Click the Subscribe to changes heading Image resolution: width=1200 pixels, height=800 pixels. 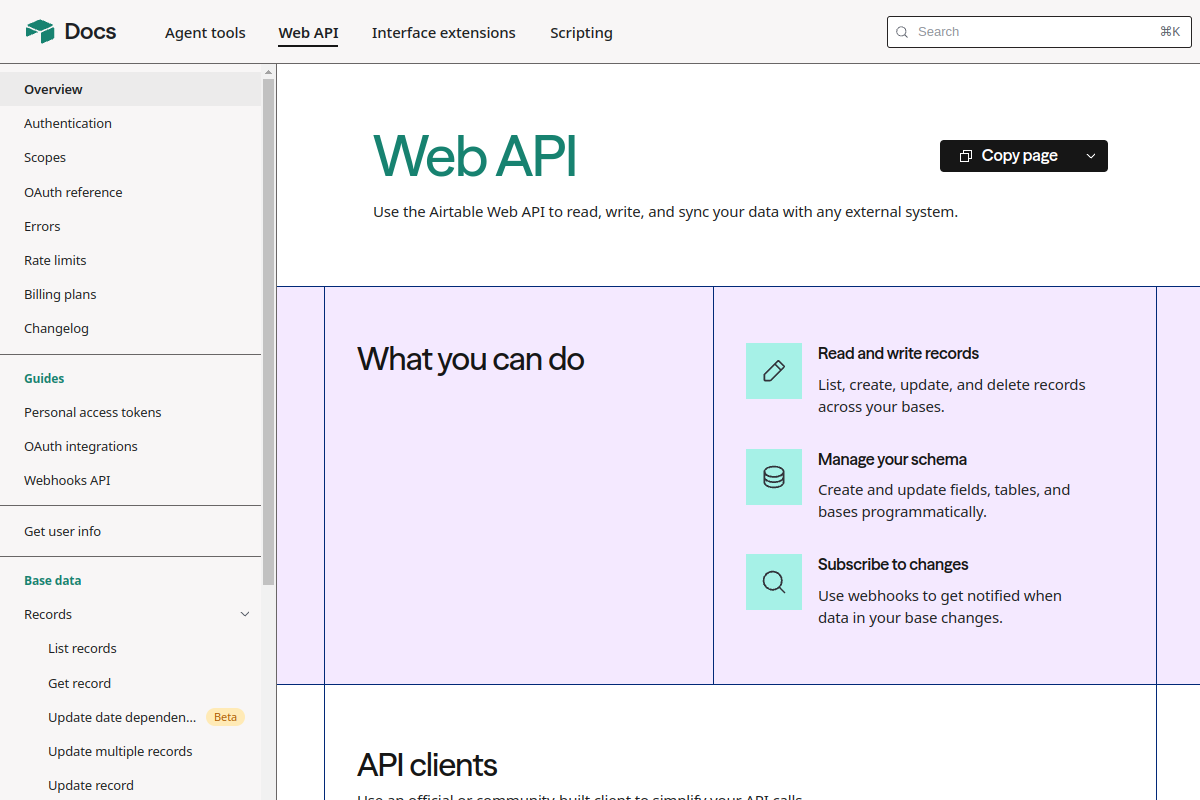(893, 564)
